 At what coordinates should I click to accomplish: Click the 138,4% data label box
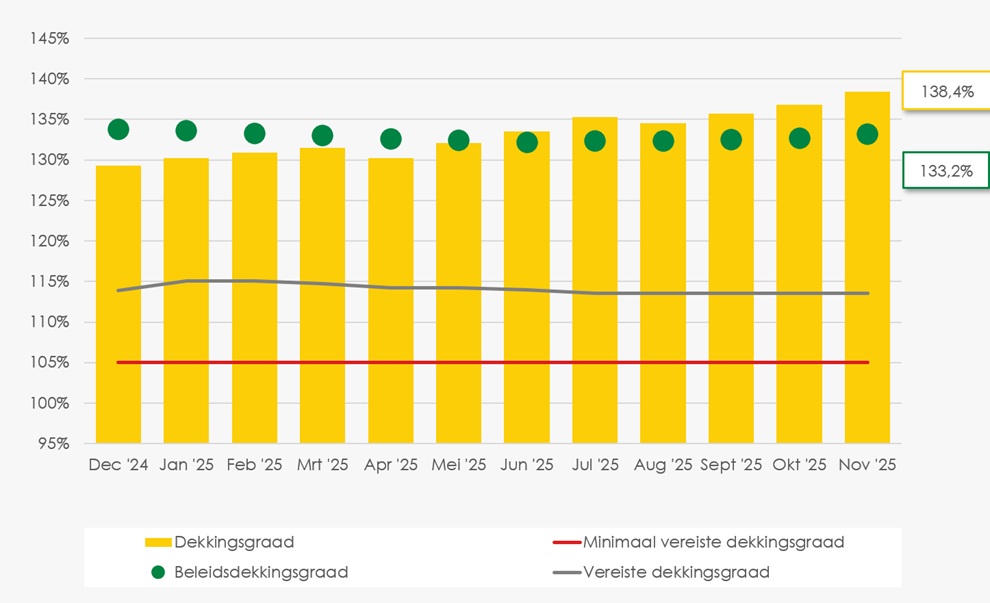945,91
